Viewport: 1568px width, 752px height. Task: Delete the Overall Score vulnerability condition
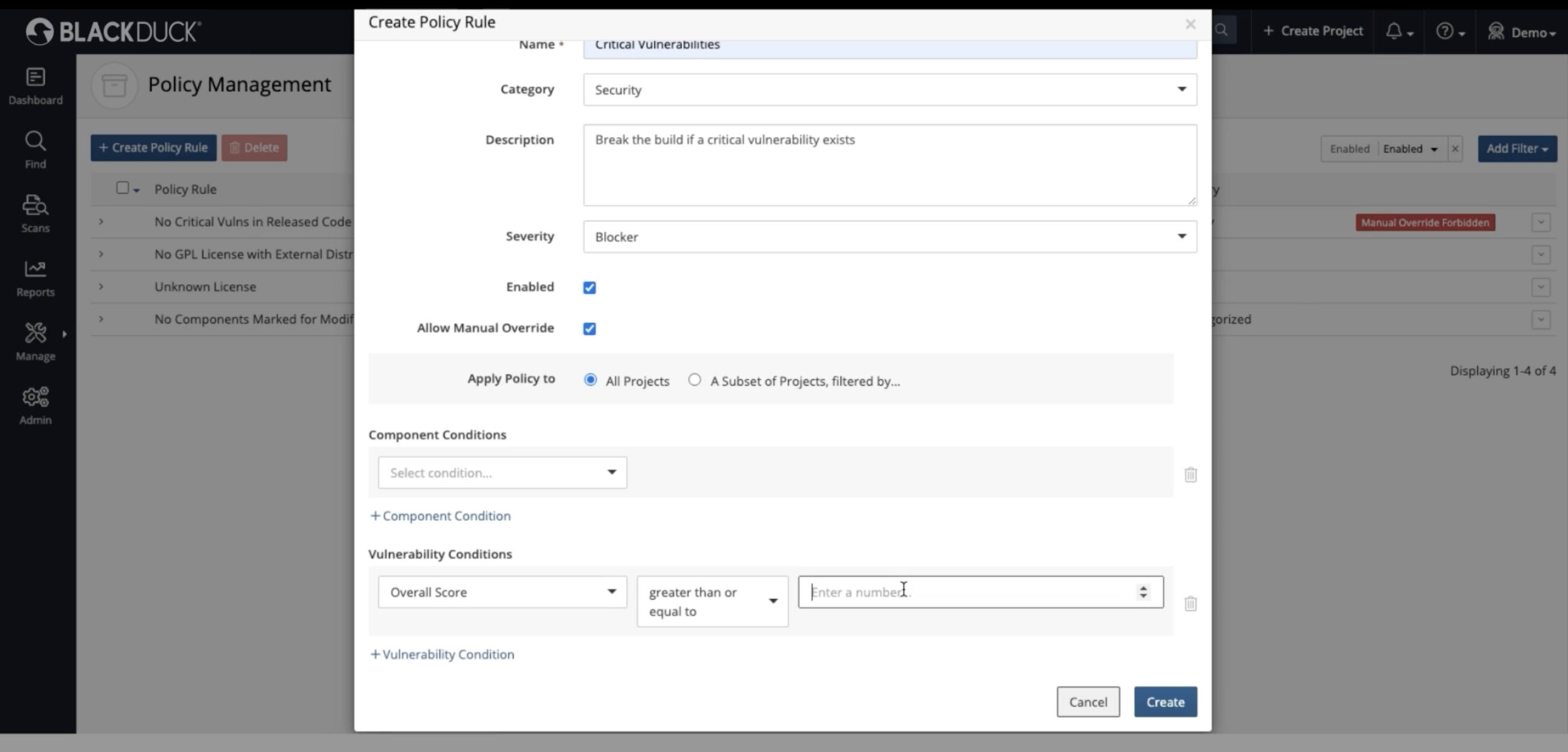[1190, 604]
